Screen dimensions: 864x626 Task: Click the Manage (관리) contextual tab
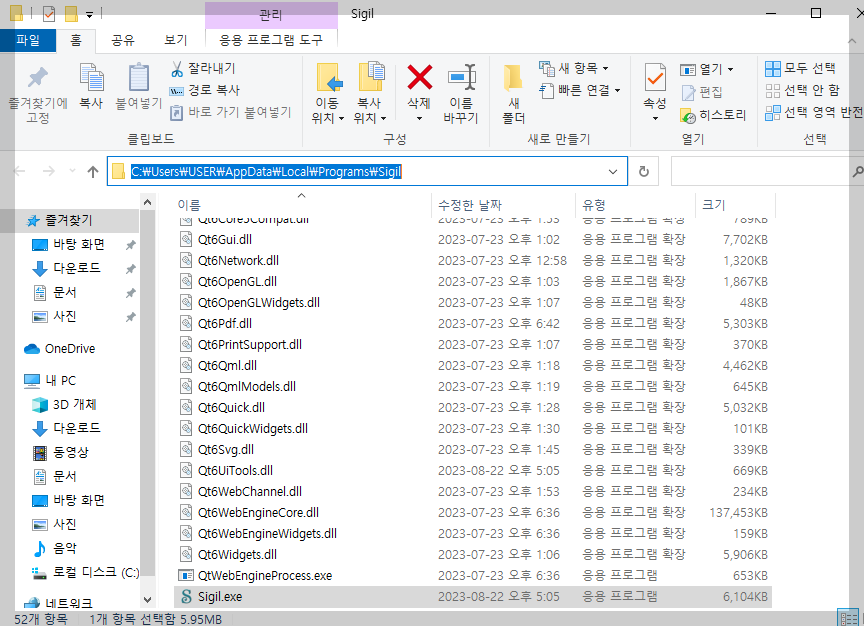click(271, 15)
